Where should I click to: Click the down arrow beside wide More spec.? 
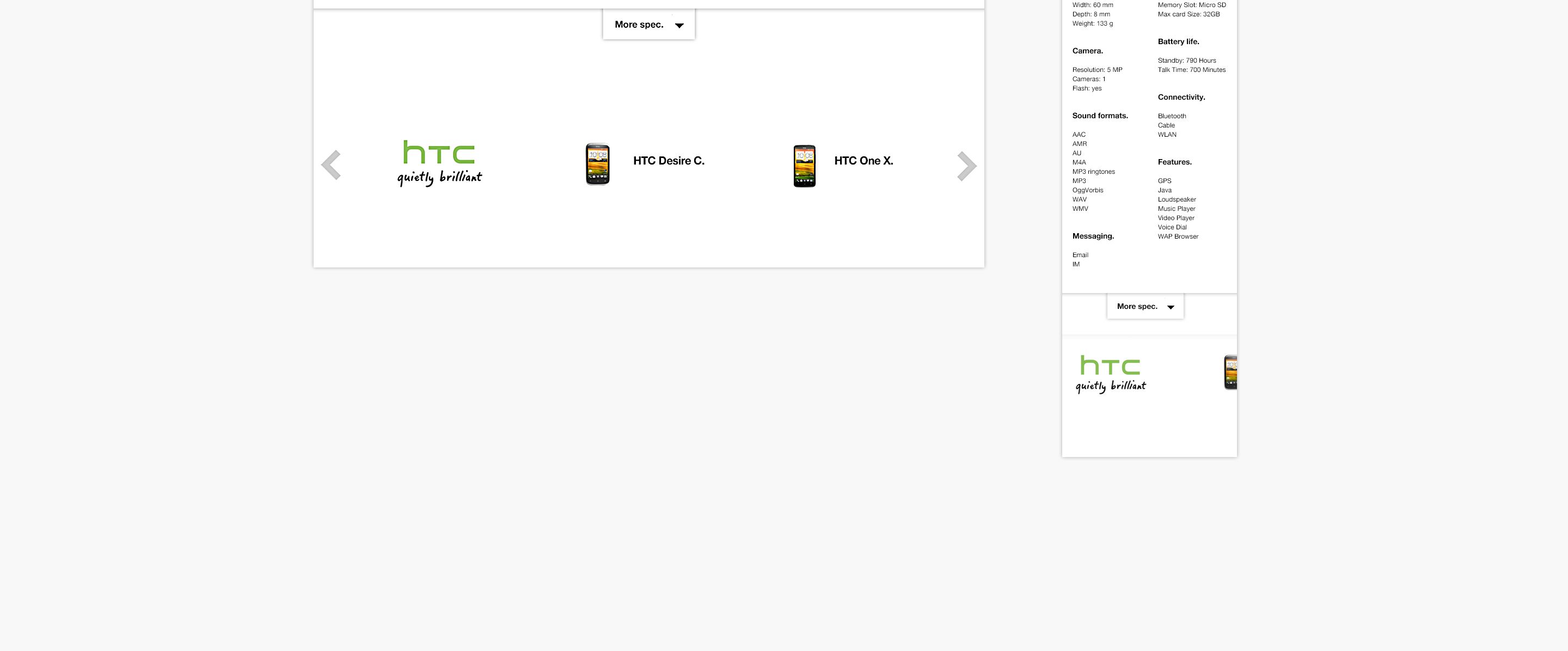click(x=679, y=26)
